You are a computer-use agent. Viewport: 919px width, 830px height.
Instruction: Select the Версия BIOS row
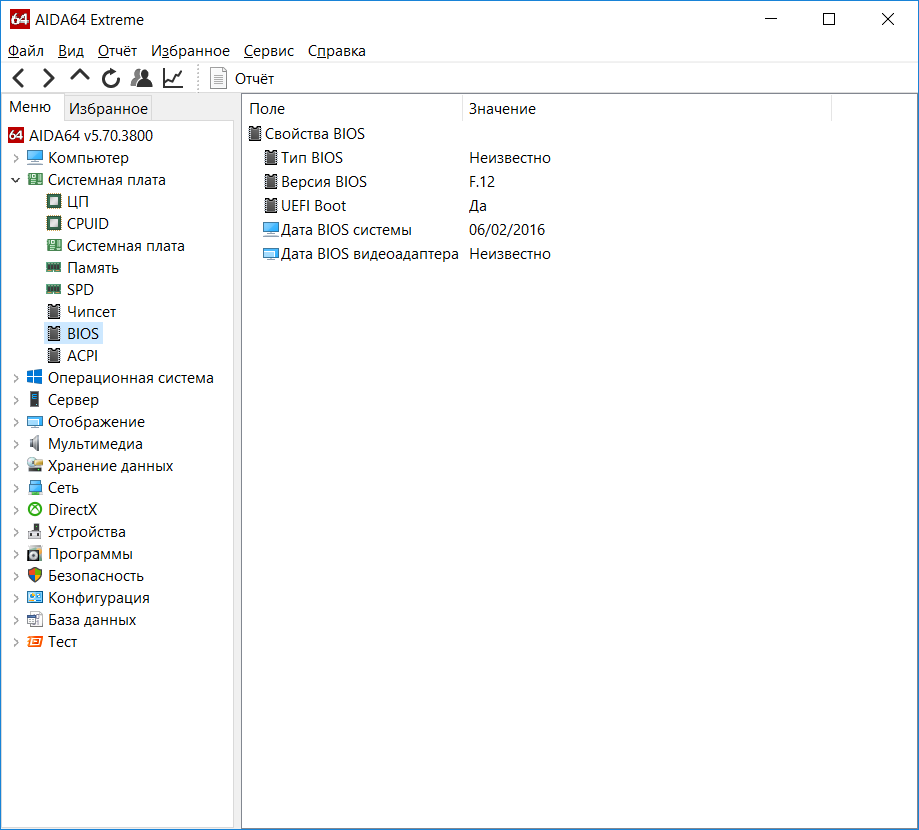[x=324, y=182]
